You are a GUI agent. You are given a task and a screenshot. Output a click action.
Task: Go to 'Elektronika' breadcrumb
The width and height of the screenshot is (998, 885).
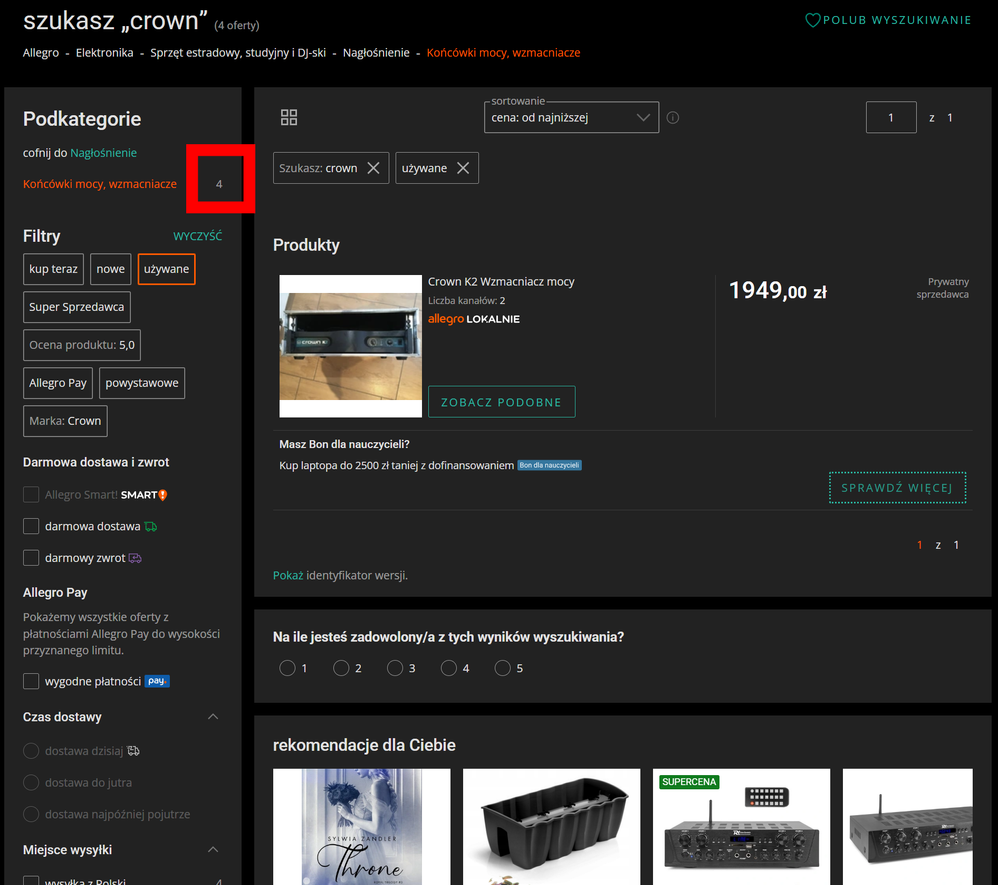click(x=104, y=53)
